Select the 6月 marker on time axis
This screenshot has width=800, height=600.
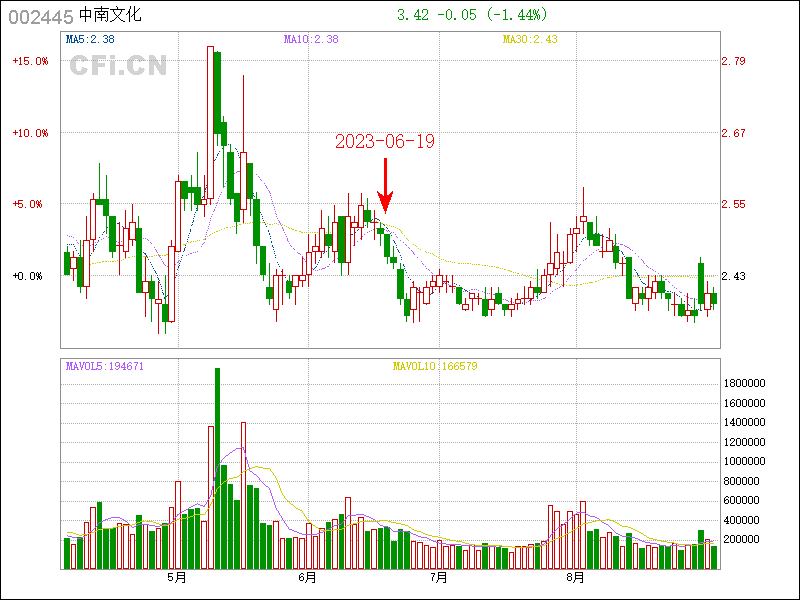coord(307,578)
